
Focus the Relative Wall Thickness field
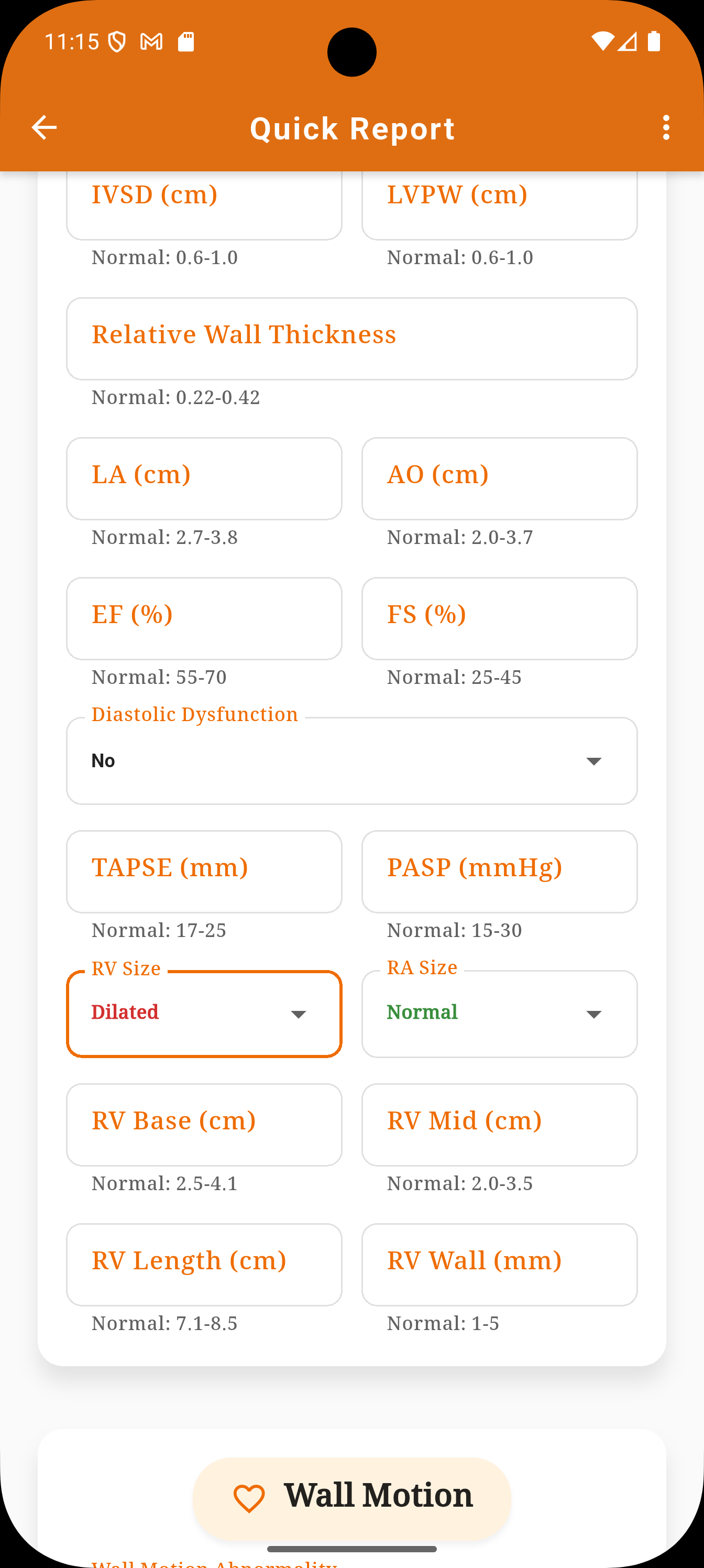coord(351,339)
